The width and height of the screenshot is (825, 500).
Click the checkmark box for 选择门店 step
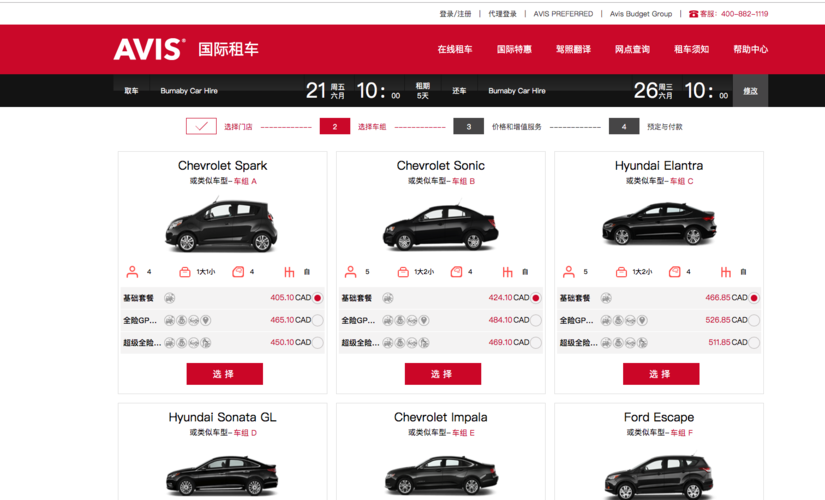click(201, 126)
